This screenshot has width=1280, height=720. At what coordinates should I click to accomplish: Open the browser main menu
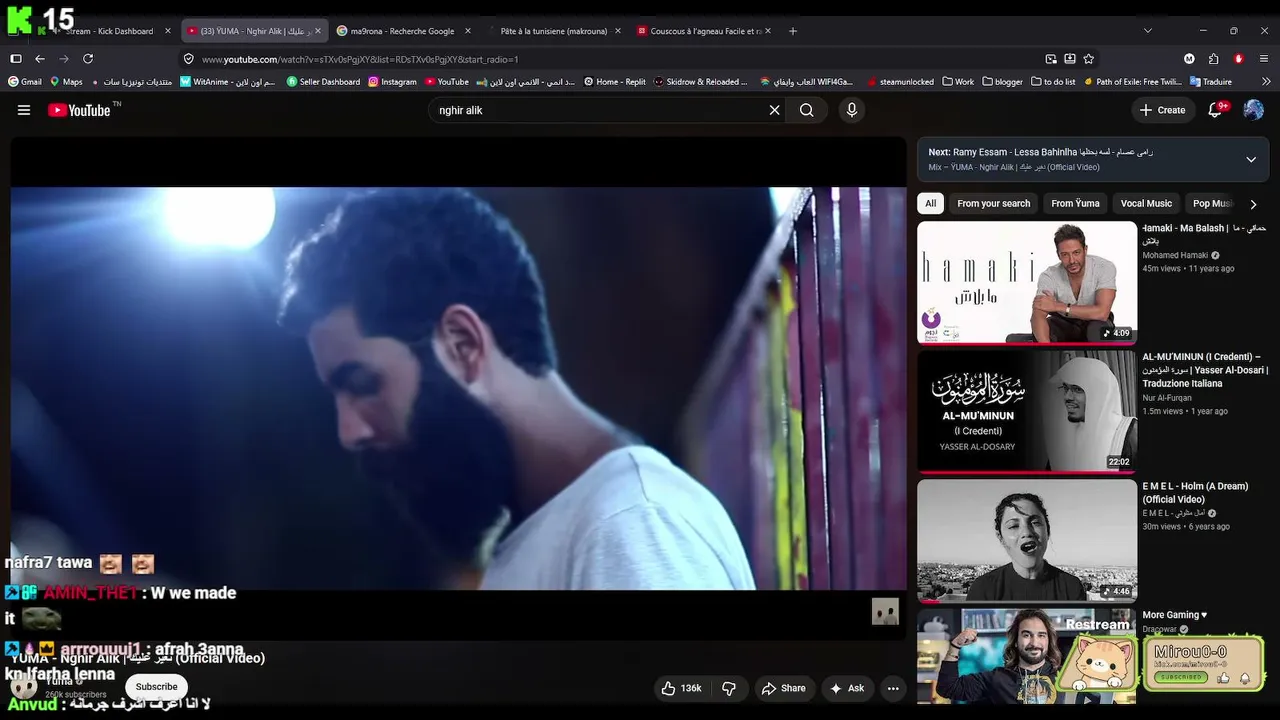pos(1264,59)
